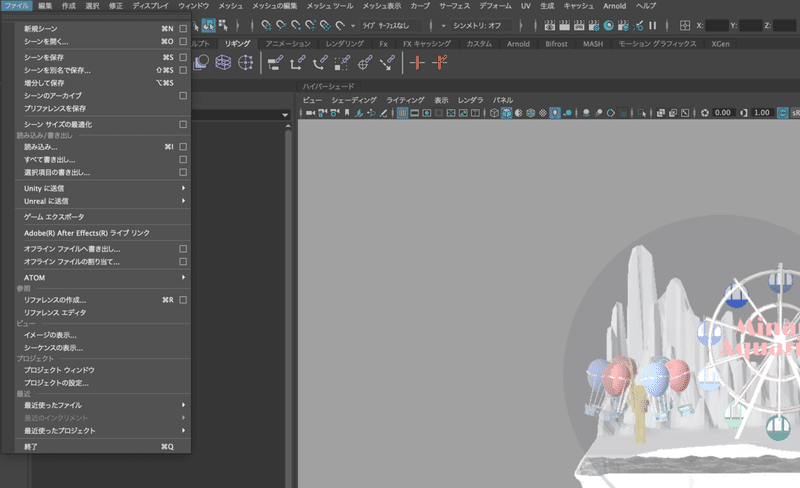Switch to the アニメーション shelf tab
The height and width of the screenshot is (488, 800).
click(288, 44)
